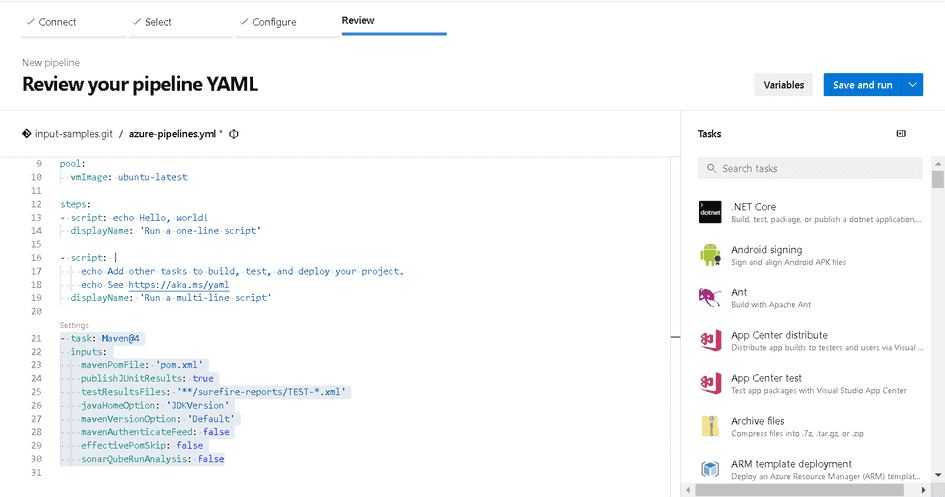Switch to the Configure step tab
This screenshot has height=497, width=945.
(273, 21)
